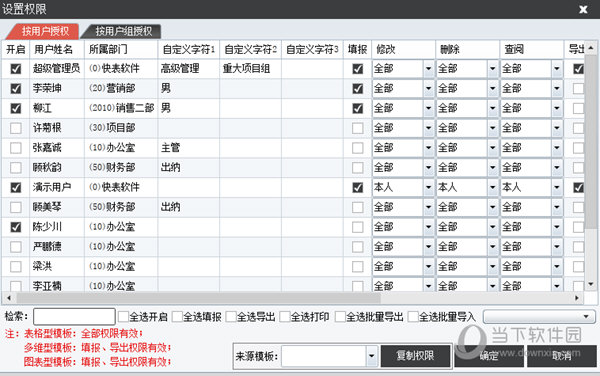
Task: Enable the 全选批量导出 checkbox
Action: [x=340, y=317]
